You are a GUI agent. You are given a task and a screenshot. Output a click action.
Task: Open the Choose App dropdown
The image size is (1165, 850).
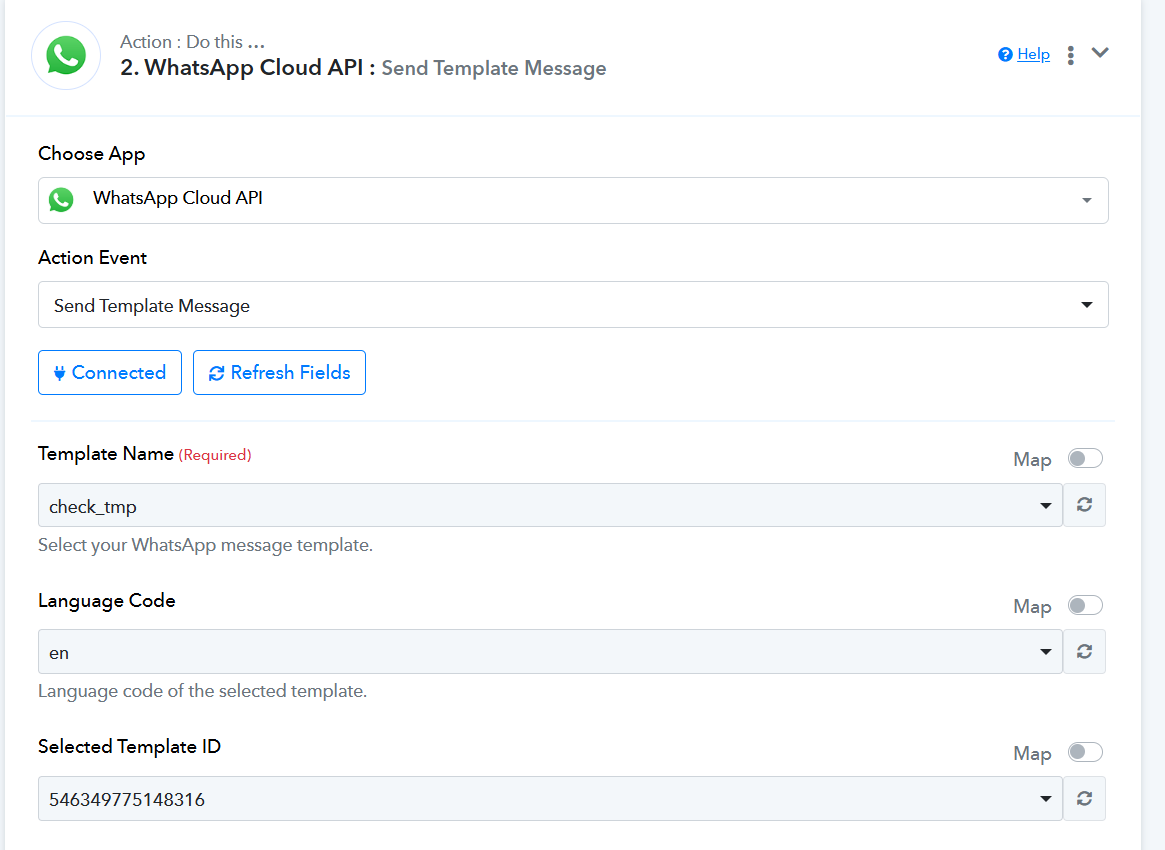tap(573, 200)
